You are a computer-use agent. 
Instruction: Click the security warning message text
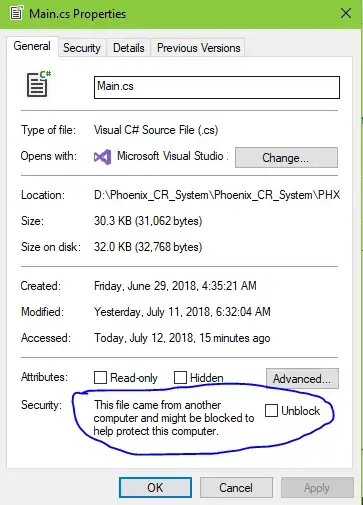point(174,418)
